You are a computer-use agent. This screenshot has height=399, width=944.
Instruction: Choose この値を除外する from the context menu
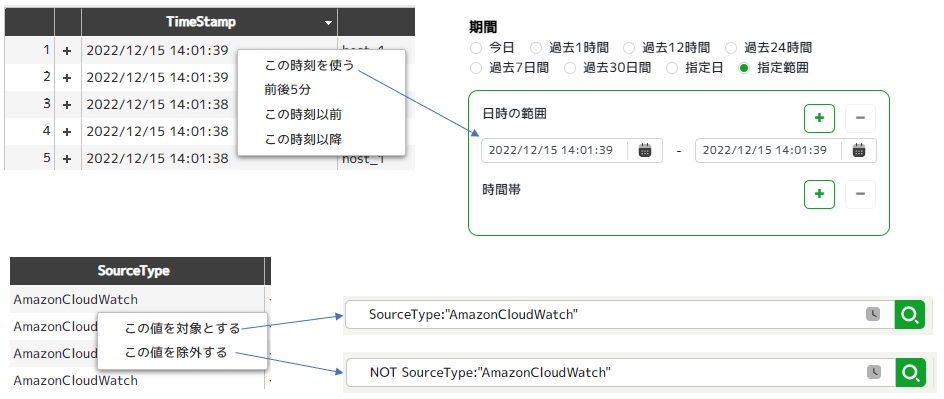coord(176,353)
